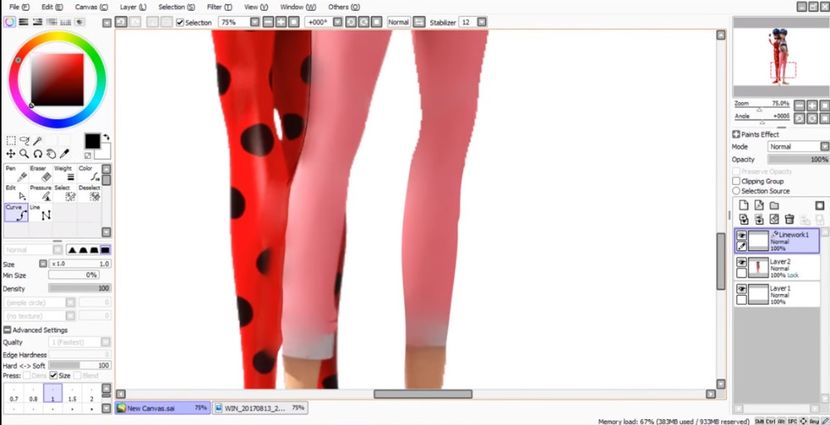Collapse the Advanced Settings section
The image size is (830, 425).
7,330
